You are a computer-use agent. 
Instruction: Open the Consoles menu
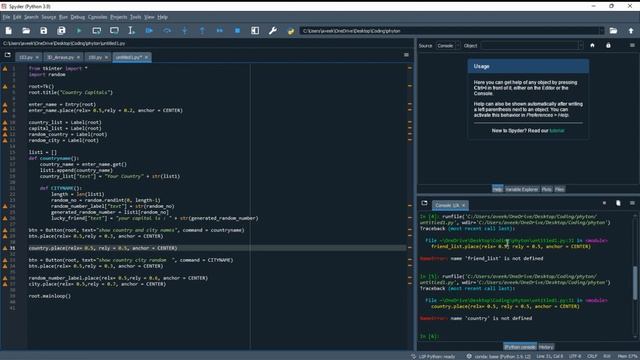click(x=98, y=17)
